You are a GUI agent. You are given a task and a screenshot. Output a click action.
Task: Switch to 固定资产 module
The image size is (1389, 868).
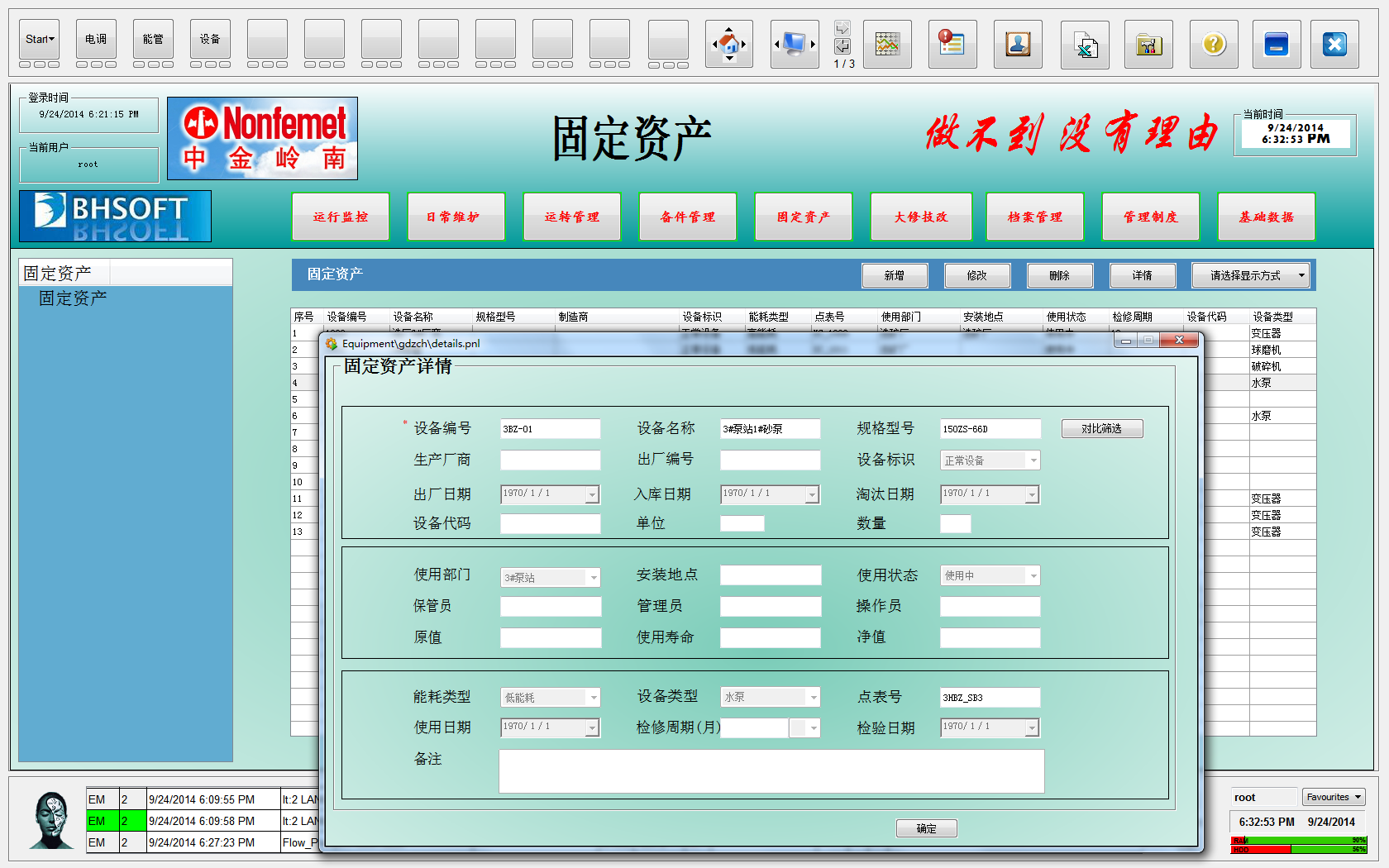pos(804,217)
